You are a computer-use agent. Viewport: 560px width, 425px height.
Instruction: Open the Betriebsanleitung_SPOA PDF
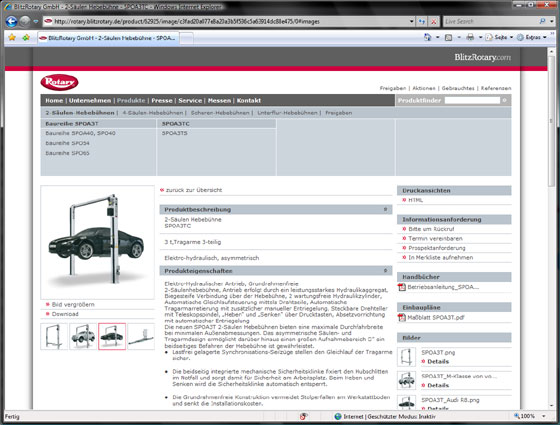tap(443, 287)
